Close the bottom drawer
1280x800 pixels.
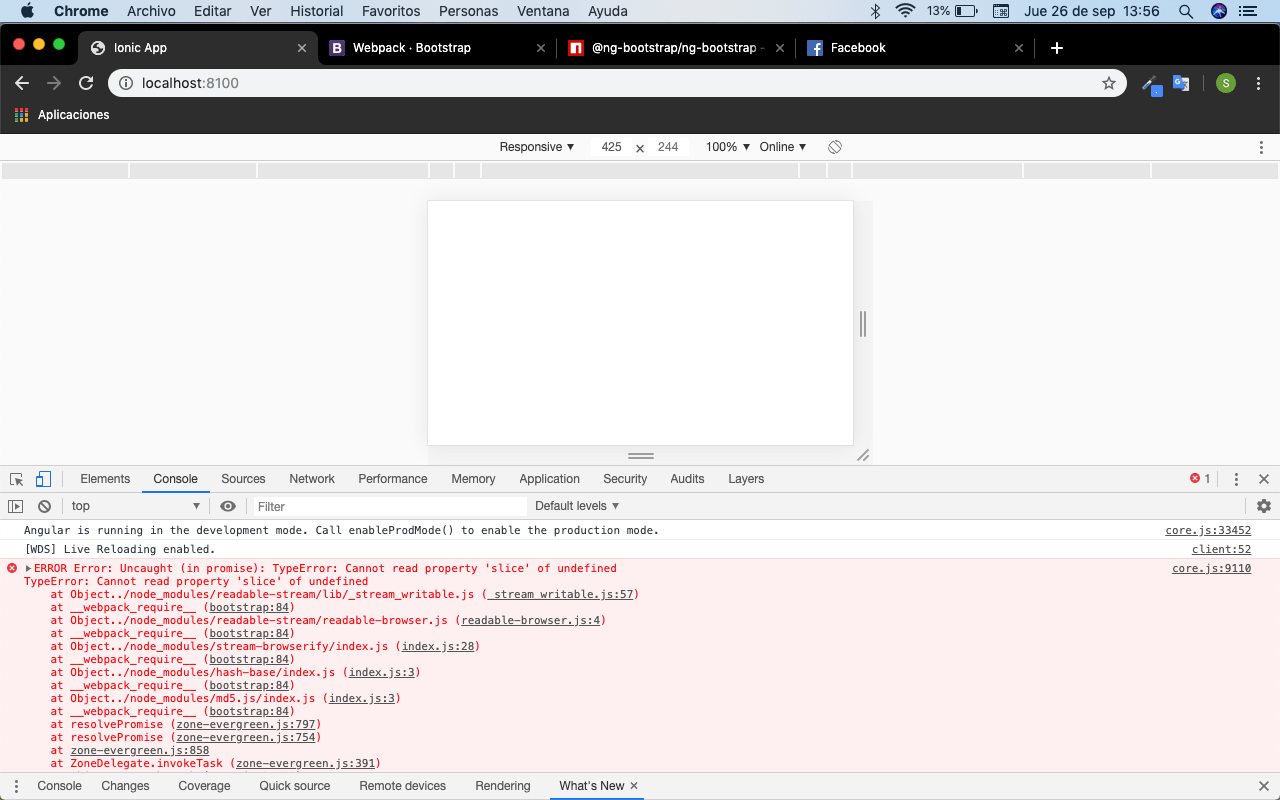pos(1264,786)
